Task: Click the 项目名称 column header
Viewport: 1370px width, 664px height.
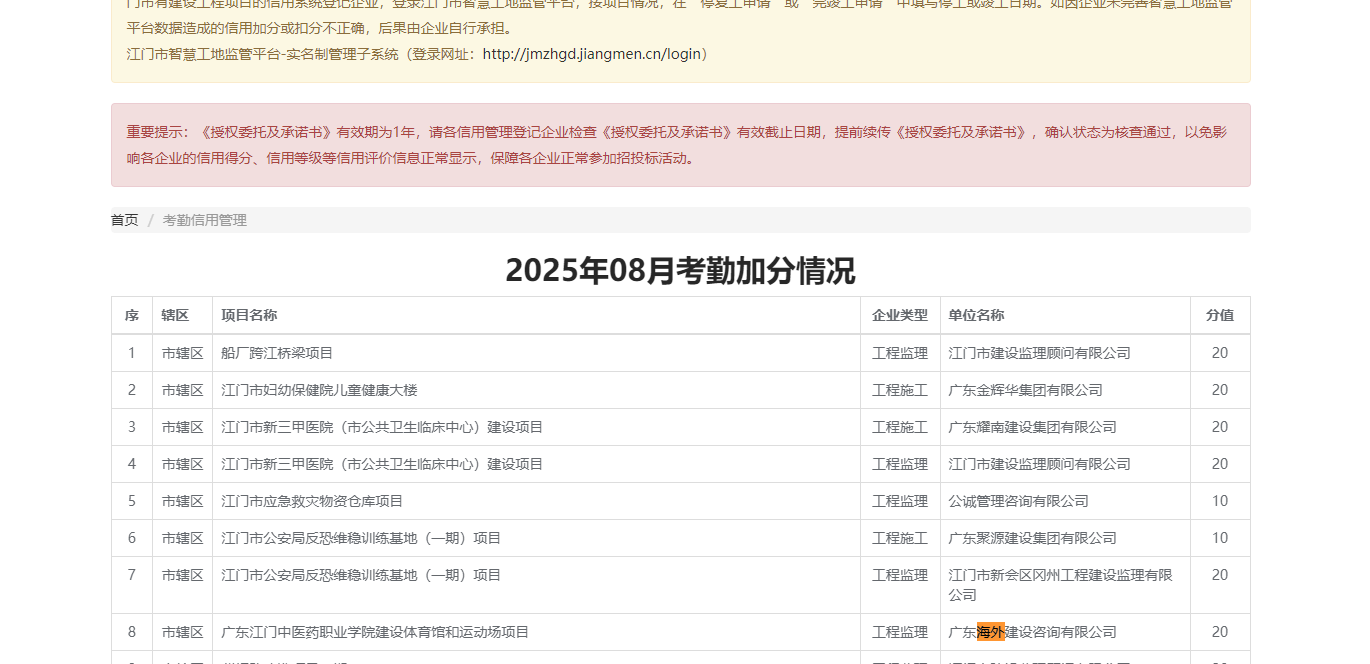Action: point(249,315)
